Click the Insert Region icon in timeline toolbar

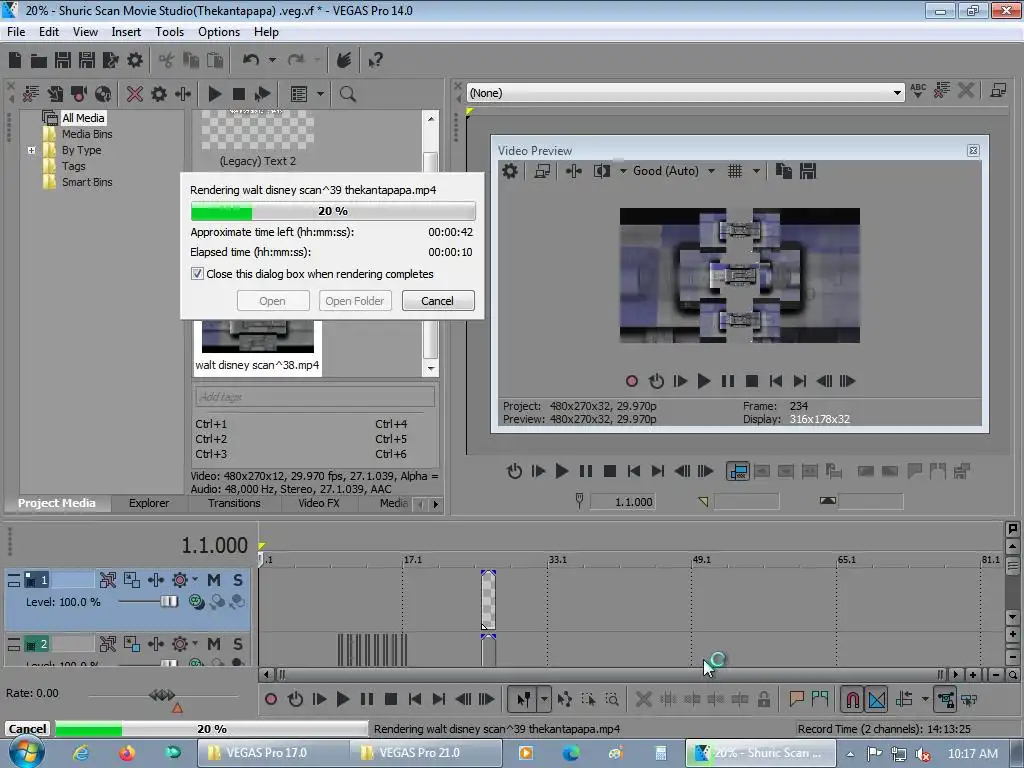(x=820, y=699)
